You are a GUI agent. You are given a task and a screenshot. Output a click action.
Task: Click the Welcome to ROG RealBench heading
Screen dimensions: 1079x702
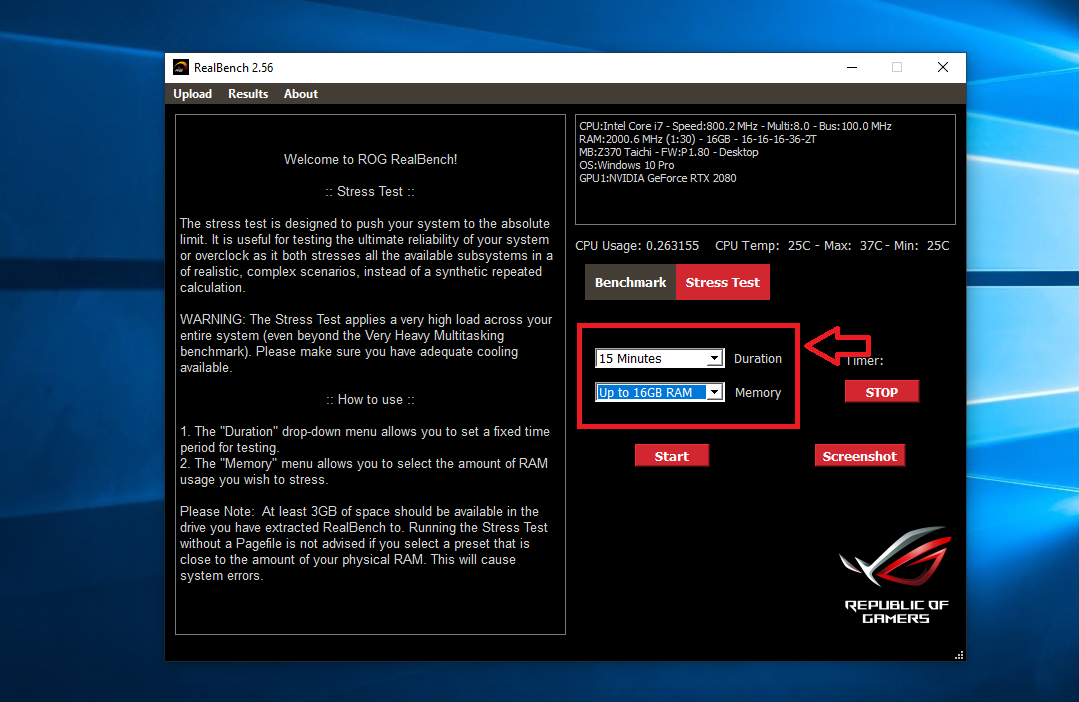[x=370, y=159]
